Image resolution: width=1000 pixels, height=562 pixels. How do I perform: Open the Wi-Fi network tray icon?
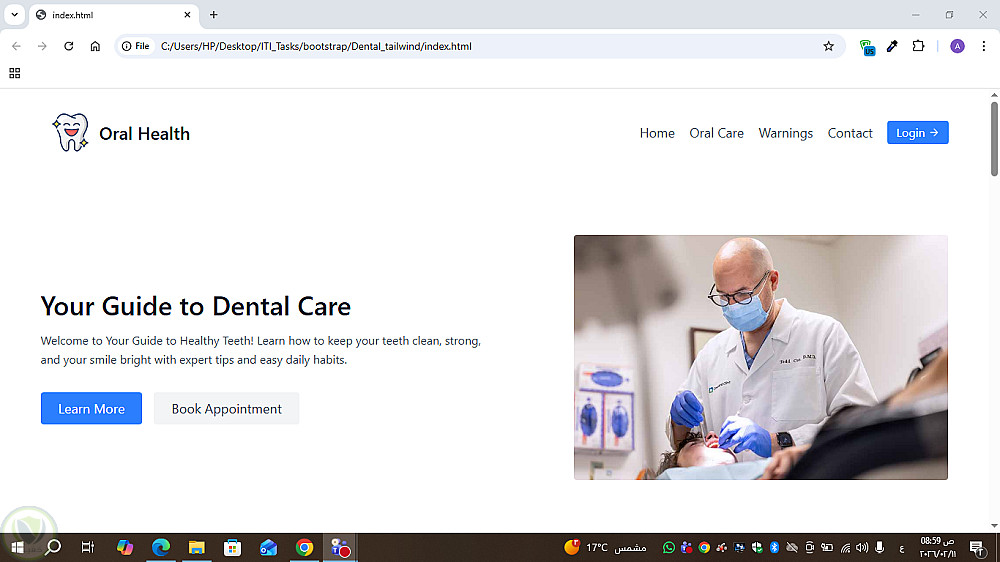click(x=845, y=547)
